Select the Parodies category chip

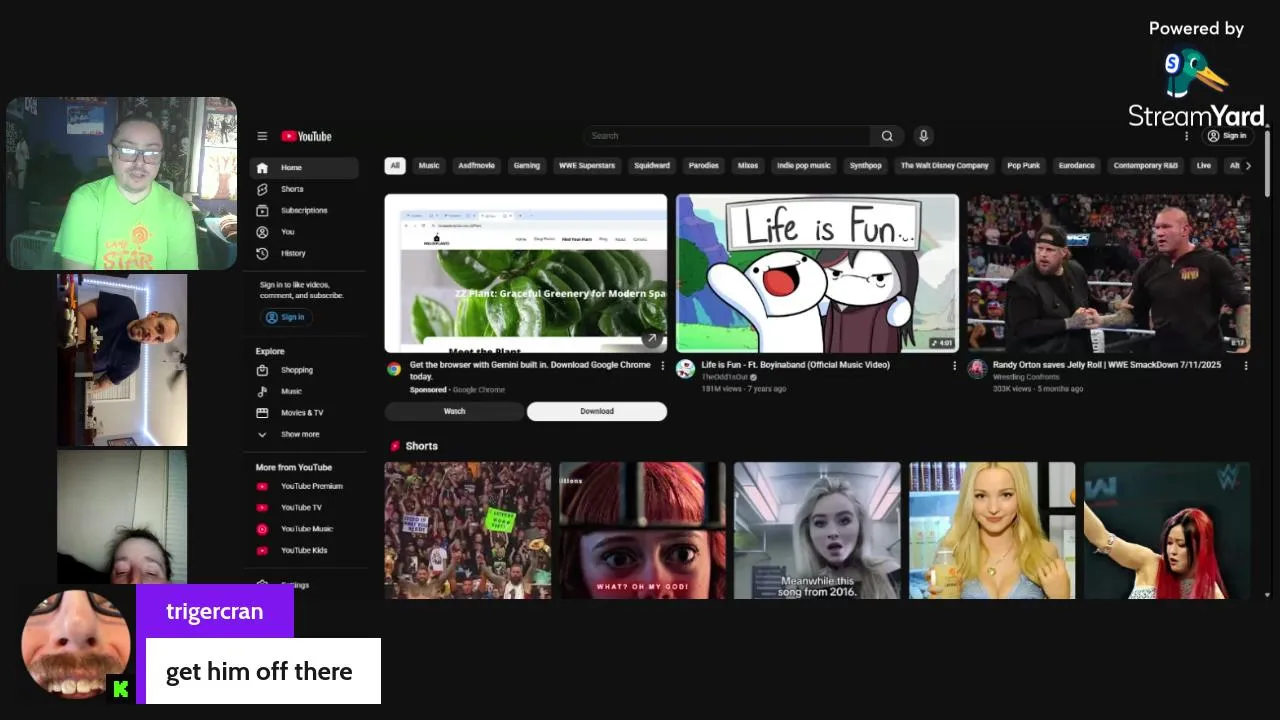tap(704, 166)
